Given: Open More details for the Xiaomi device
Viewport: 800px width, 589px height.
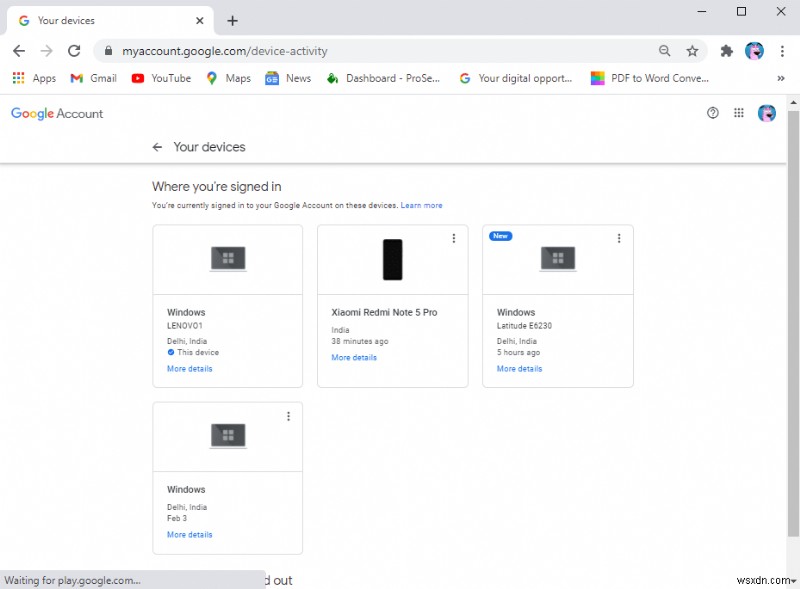Looking at the screenshot, I should pyautogui.click(x=353, y=357).
